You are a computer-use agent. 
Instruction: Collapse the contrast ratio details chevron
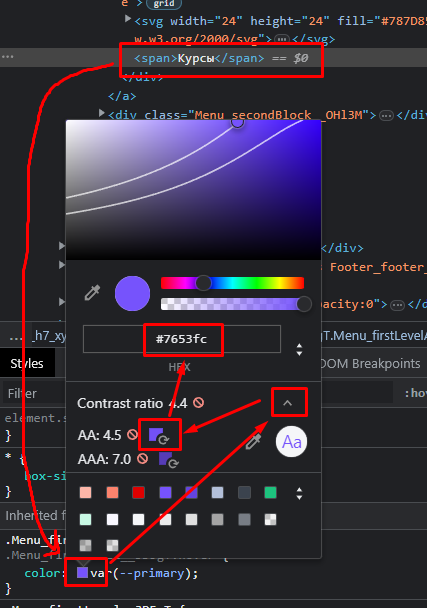coord(288,403)
